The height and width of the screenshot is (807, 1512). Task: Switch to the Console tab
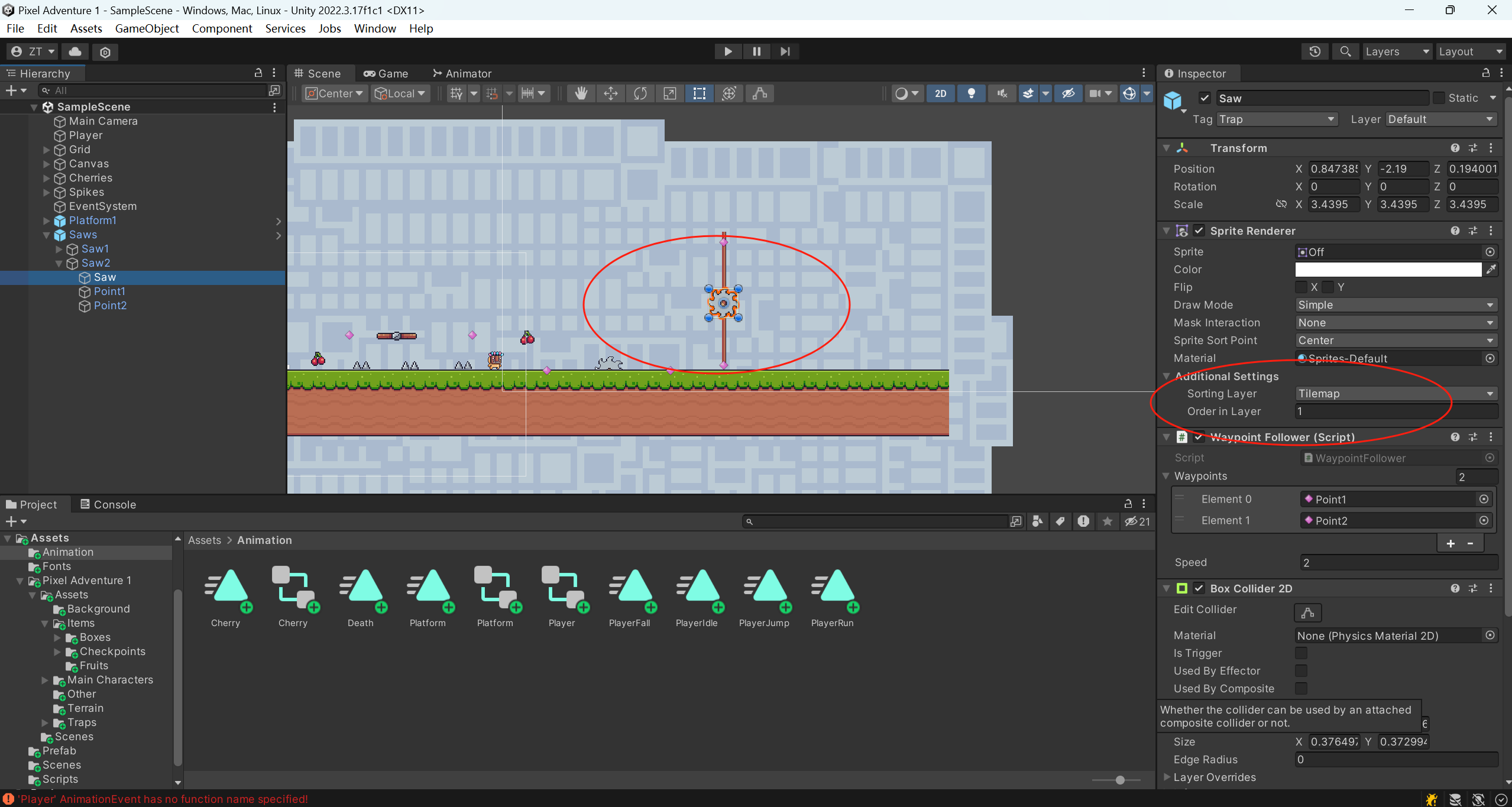tap(109, 504)
